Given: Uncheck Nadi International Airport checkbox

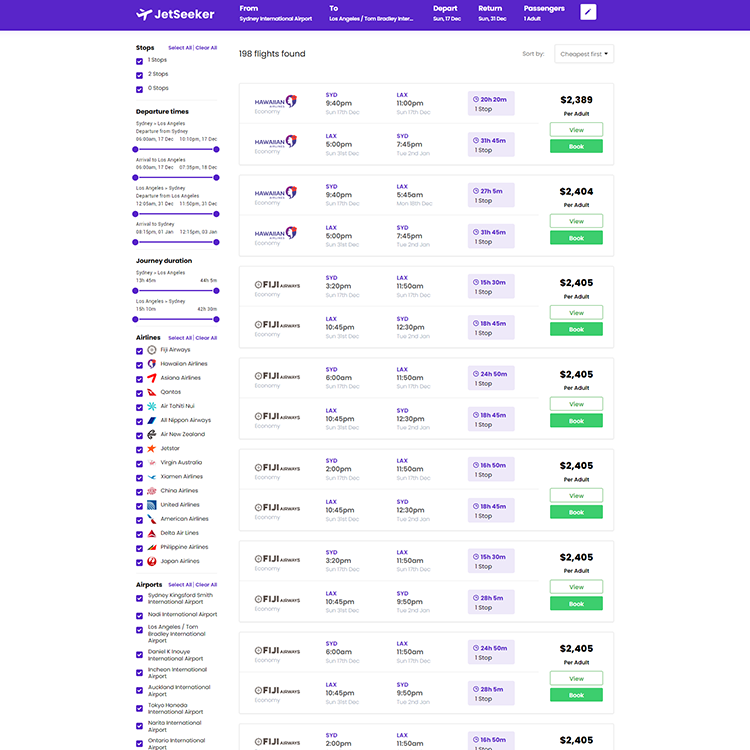Looking at the screenshot, I should [140, 615].
